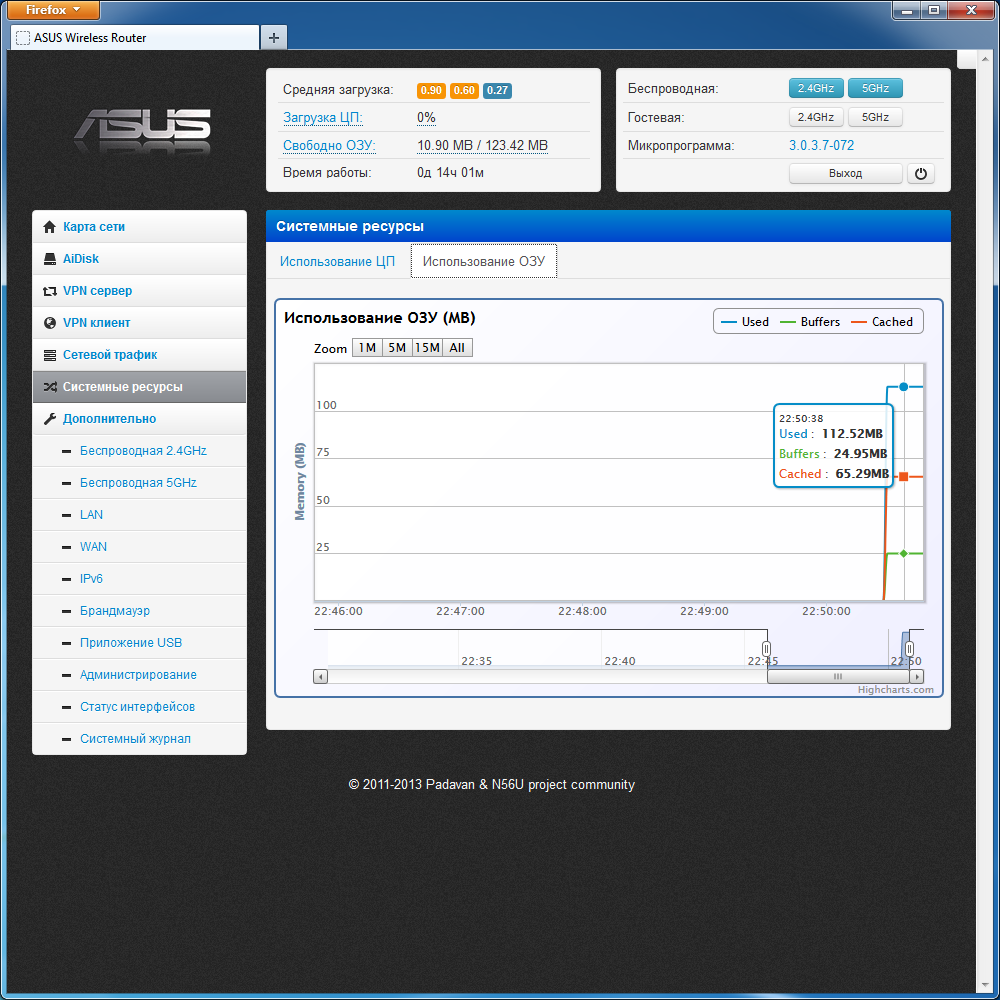Click the power reboot icon button
Image resolution: width=1000 pixels, height=1000 pixels.
(920, 173)
